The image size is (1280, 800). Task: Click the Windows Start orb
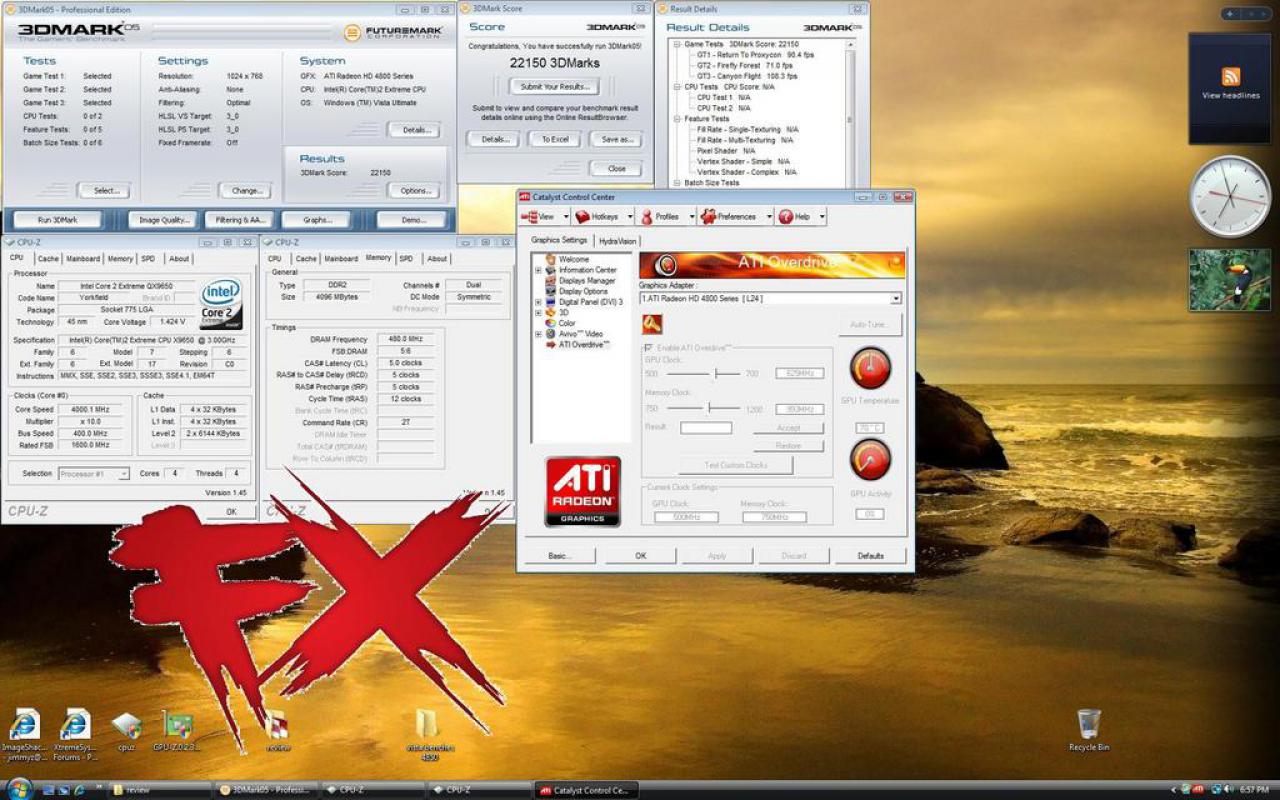click(19, 789)
